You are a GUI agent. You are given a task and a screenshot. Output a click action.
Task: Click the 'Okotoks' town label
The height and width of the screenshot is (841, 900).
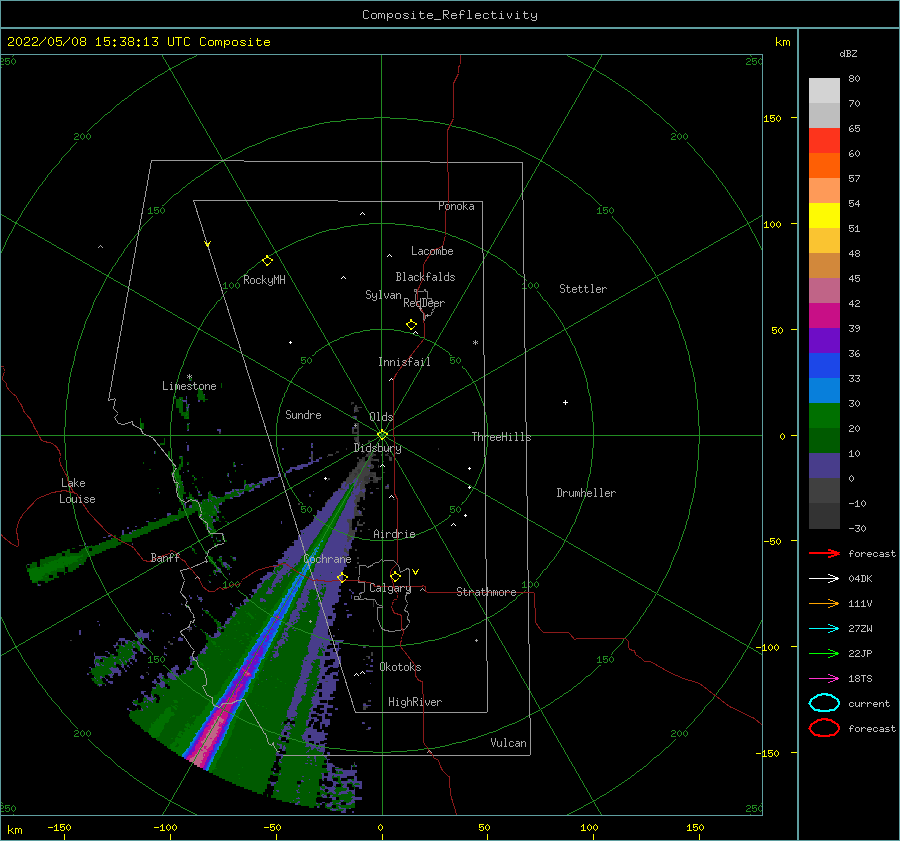pos(400,667)
